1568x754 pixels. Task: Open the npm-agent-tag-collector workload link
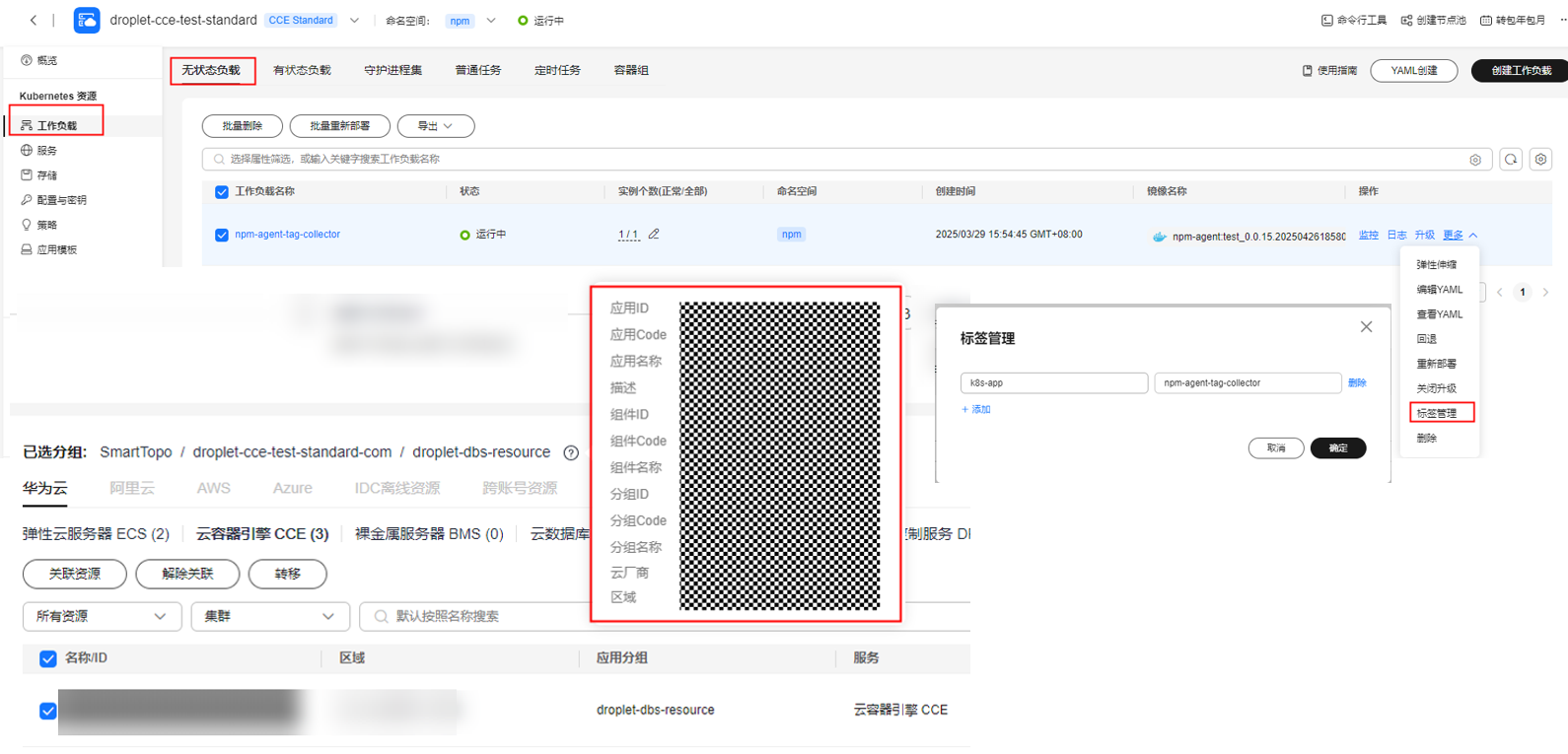[x=287, y=235]
